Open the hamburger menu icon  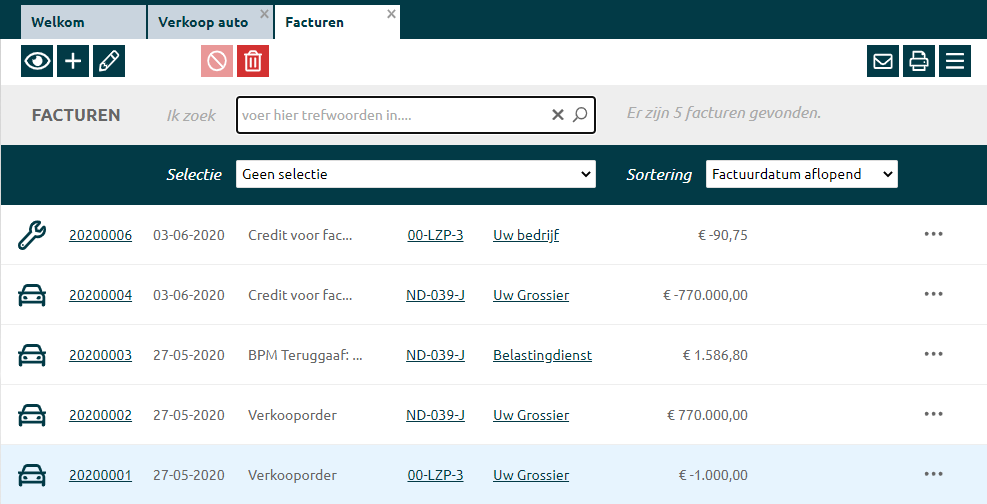955,61
